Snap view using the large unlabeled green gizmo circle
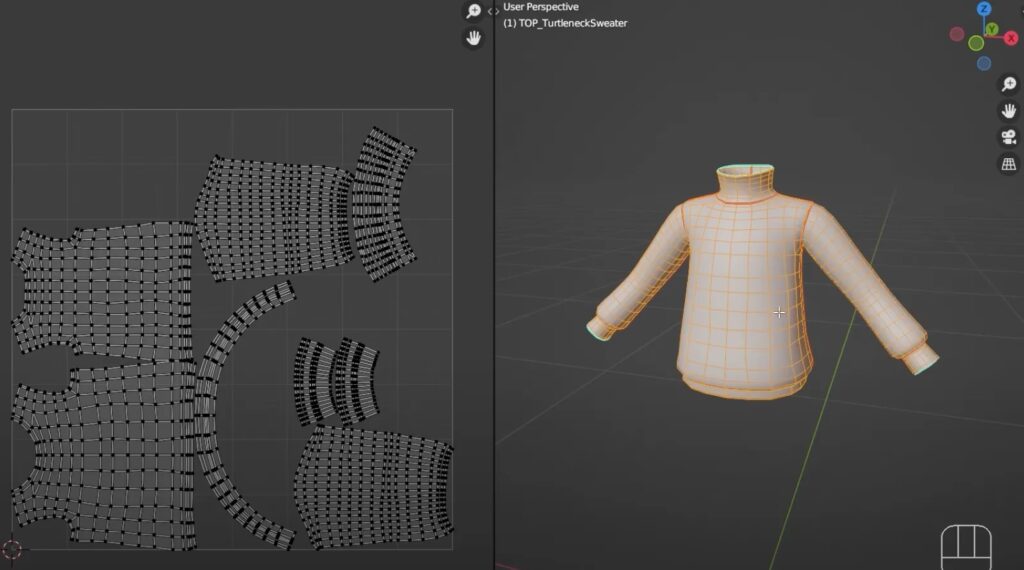1024x570 pixels. tap(976, 43)
